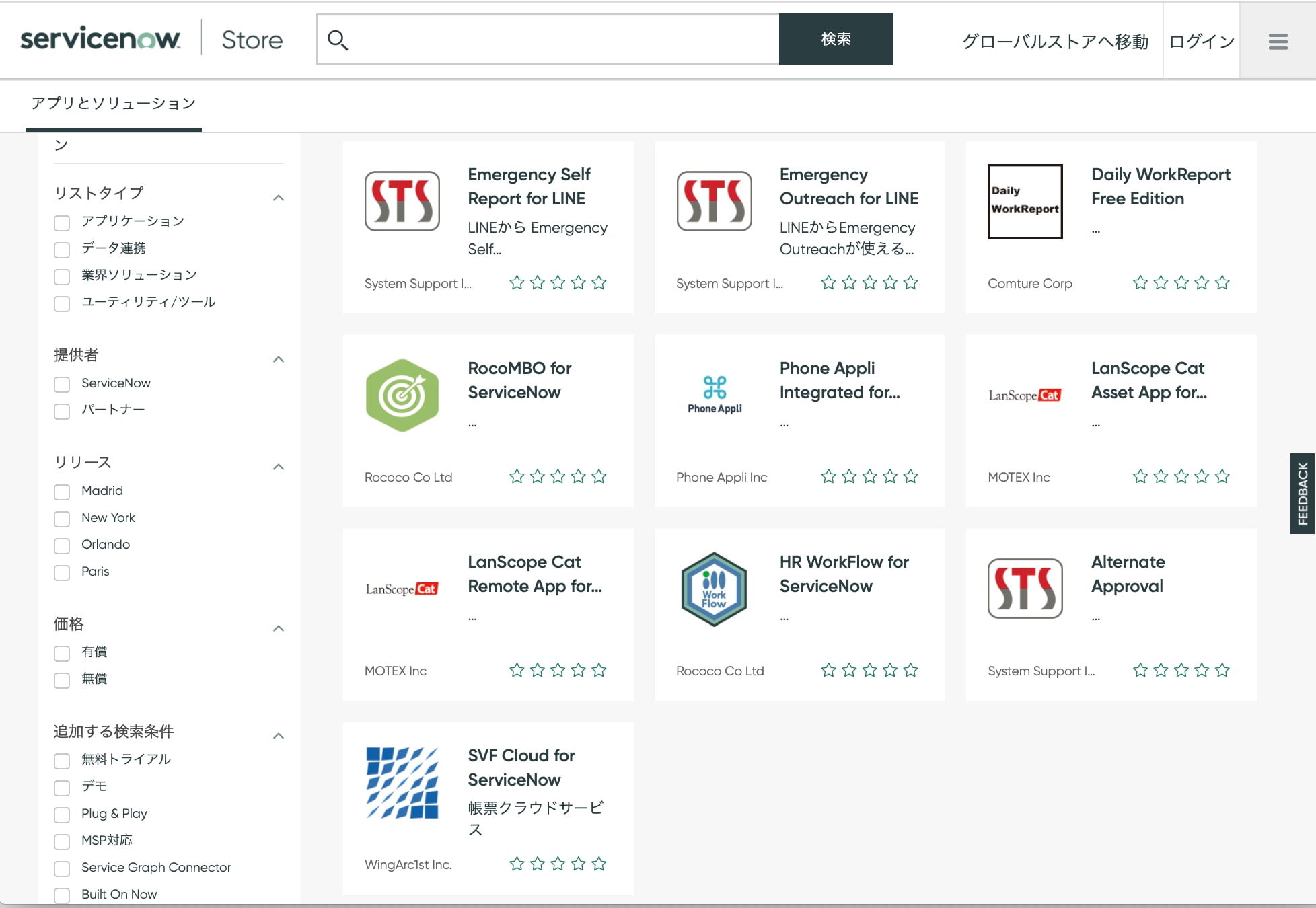Open the Phone Appli logo icon

click(x=714, y=395)
